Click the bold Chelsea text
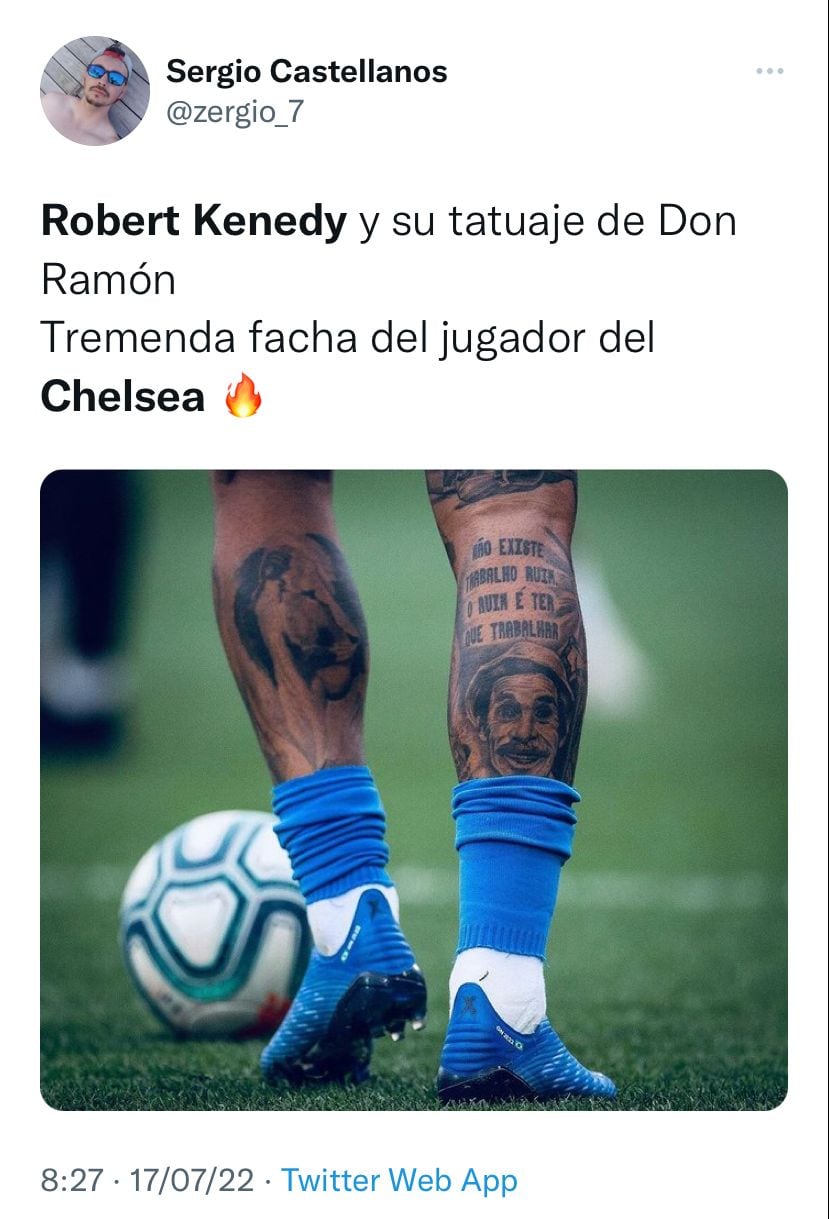Viewport: 829px width, 1219px height. [x=123, y=397]
